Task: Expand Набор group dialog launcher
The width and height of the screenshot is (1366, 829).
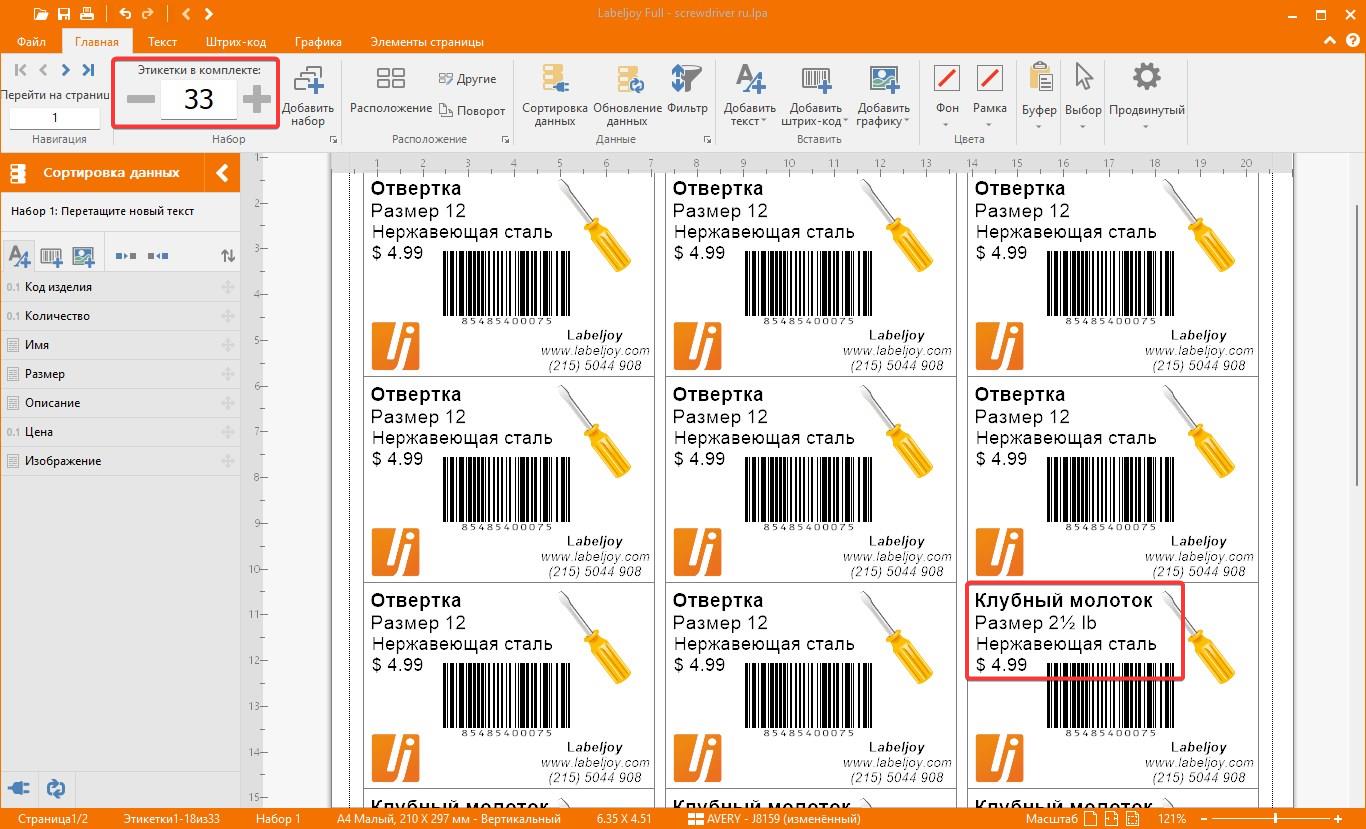Action: [333, 140]
